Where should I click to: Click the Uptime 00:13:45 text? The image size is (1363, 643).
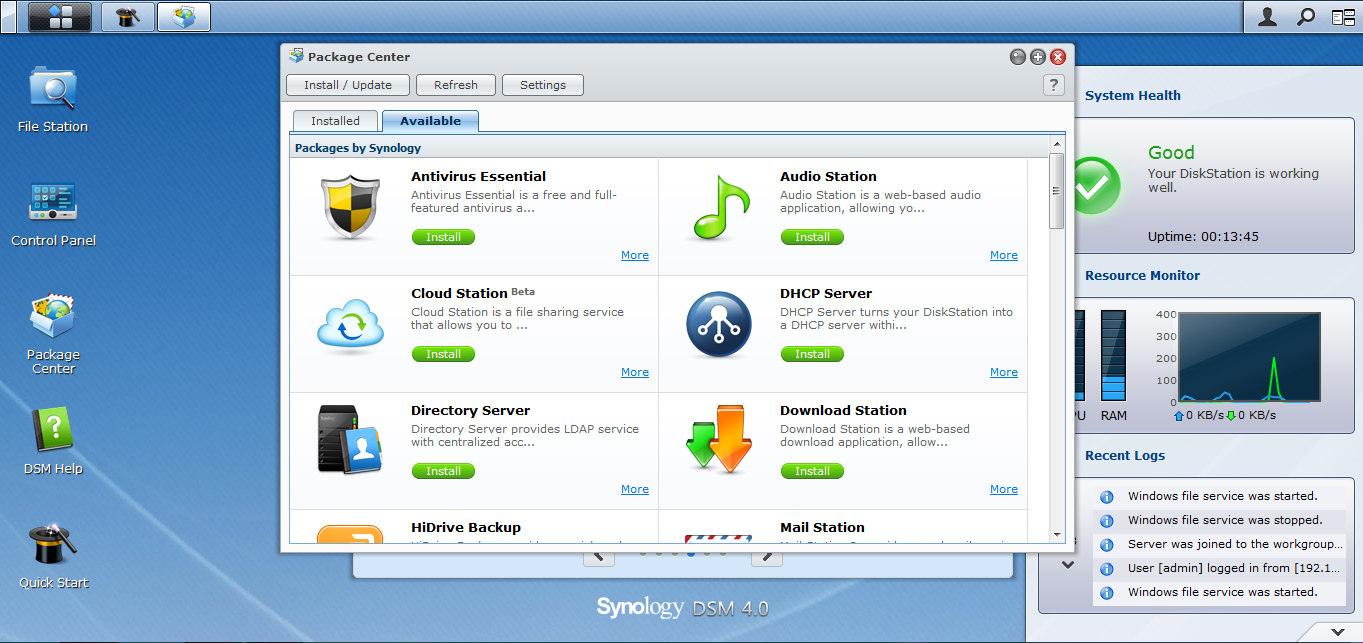(1203, 237)
